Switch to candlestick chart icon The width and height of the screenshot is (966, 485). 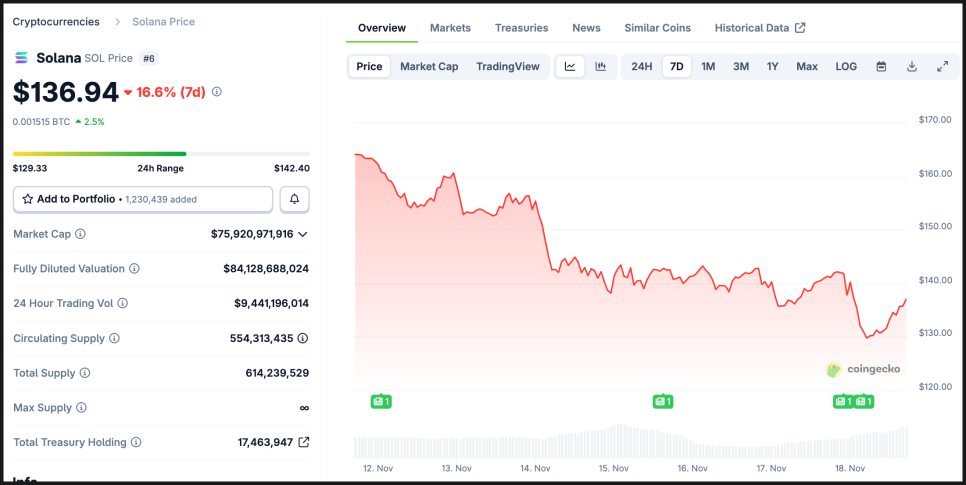(x=601, y=67)
